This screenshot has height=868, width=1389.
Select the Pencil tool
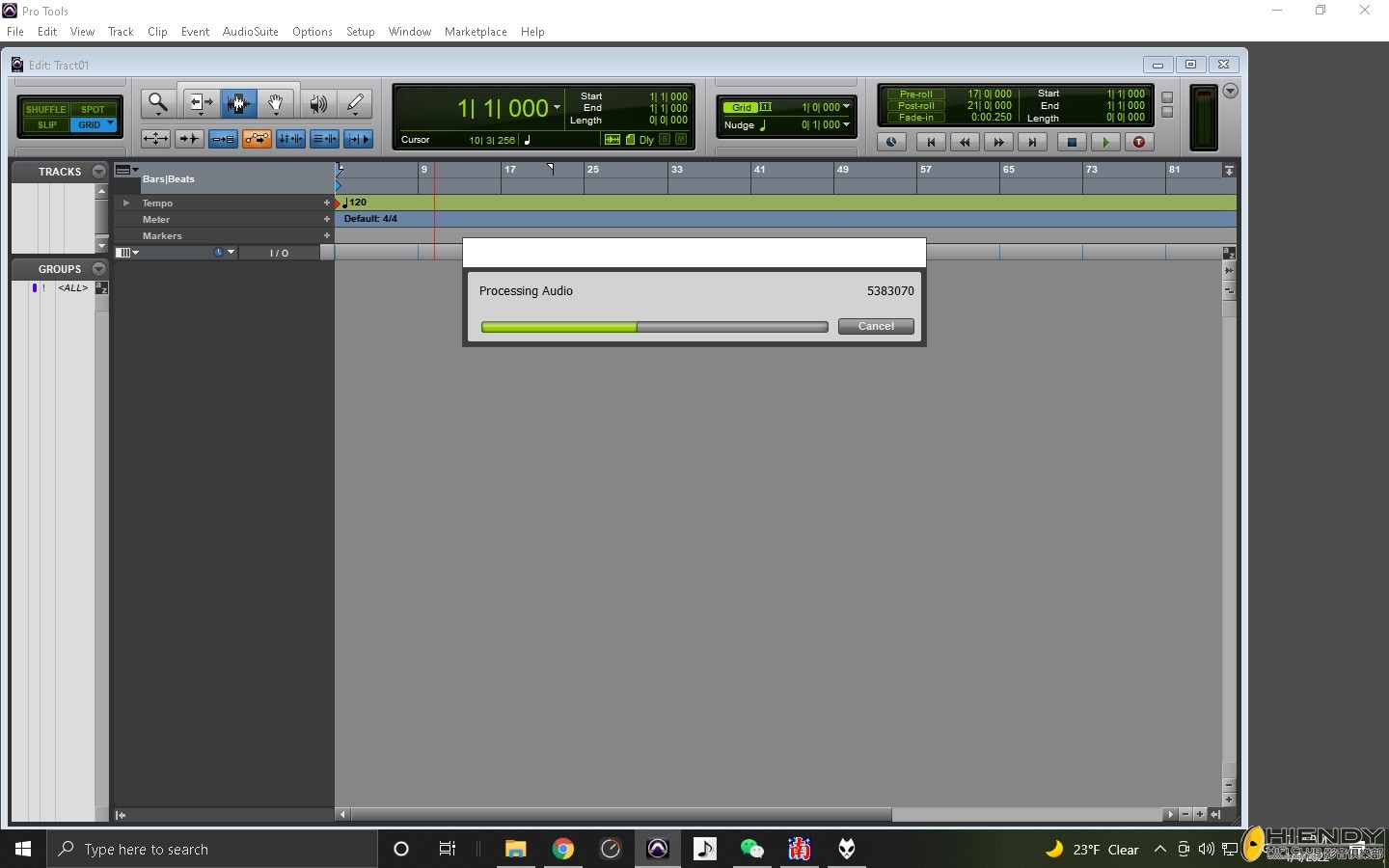pyautogui.click(x=355, y=103)
